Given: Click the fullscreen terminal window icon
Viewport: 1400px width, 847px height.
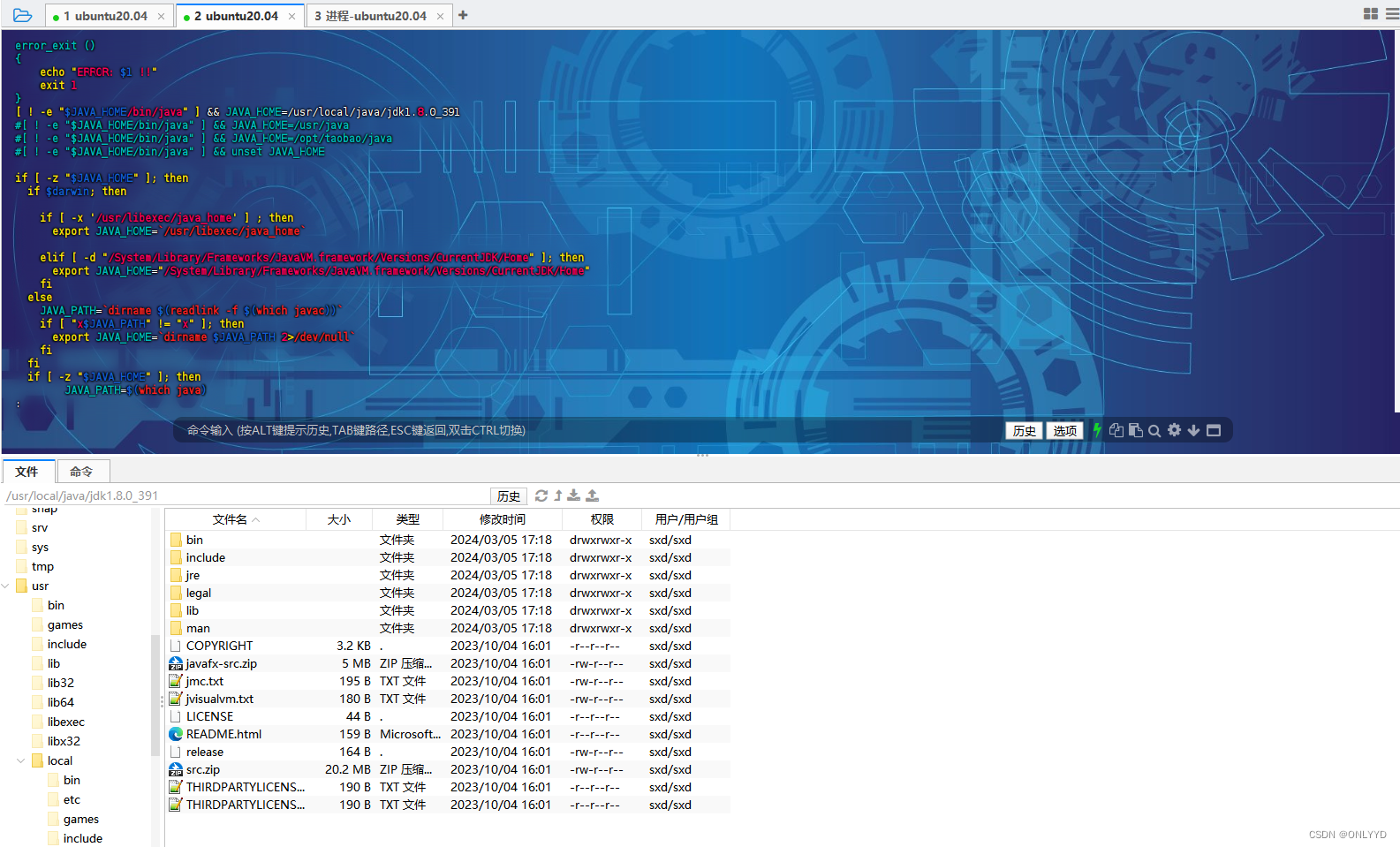Looking at the screenshot, I should click(1214, 430).
